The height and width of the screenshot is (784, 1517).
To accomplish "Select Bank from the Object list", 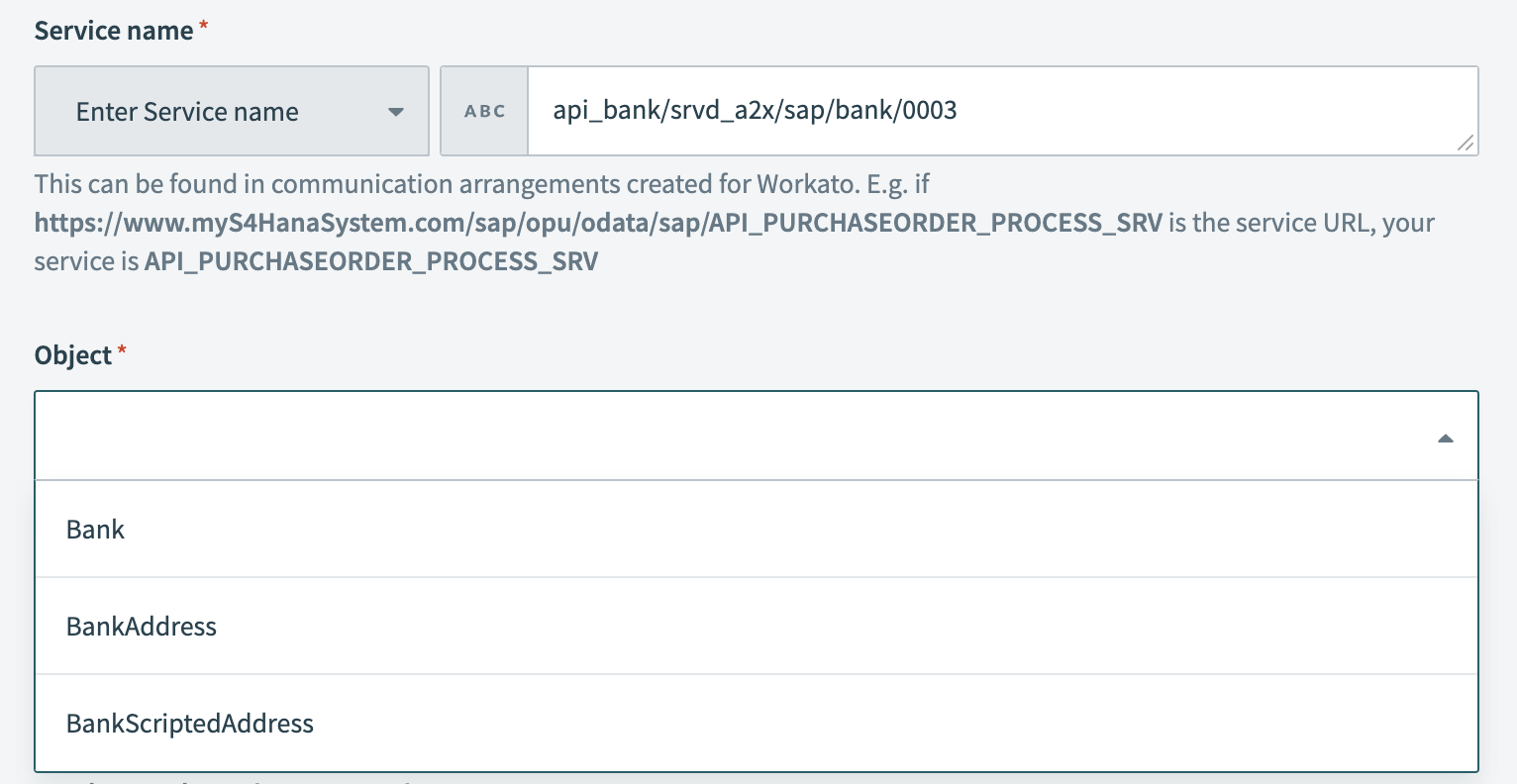I will [x=95, y=529].
